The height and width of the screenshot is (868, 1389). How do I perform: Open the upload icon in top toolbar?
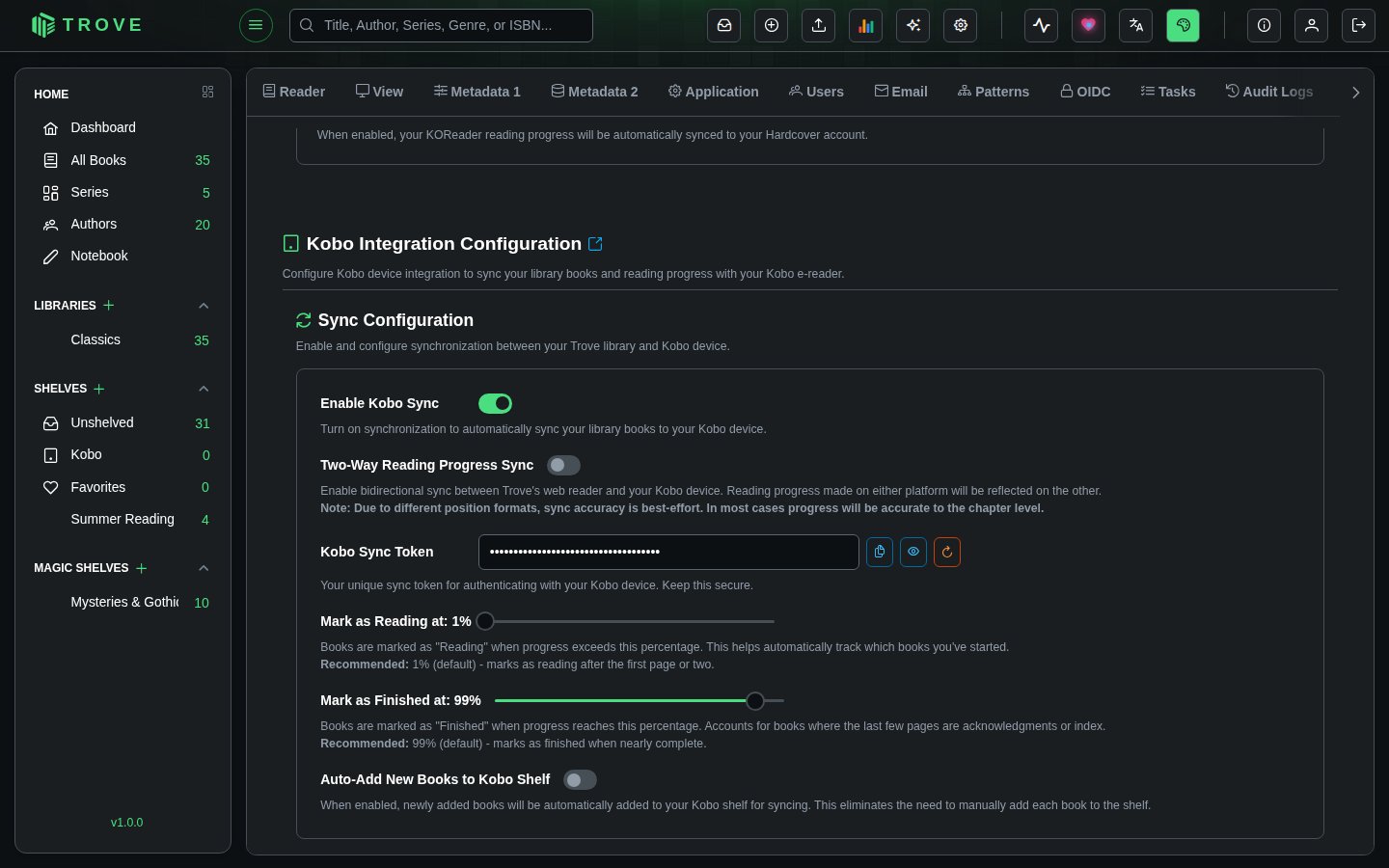click(x=819, y=25)
